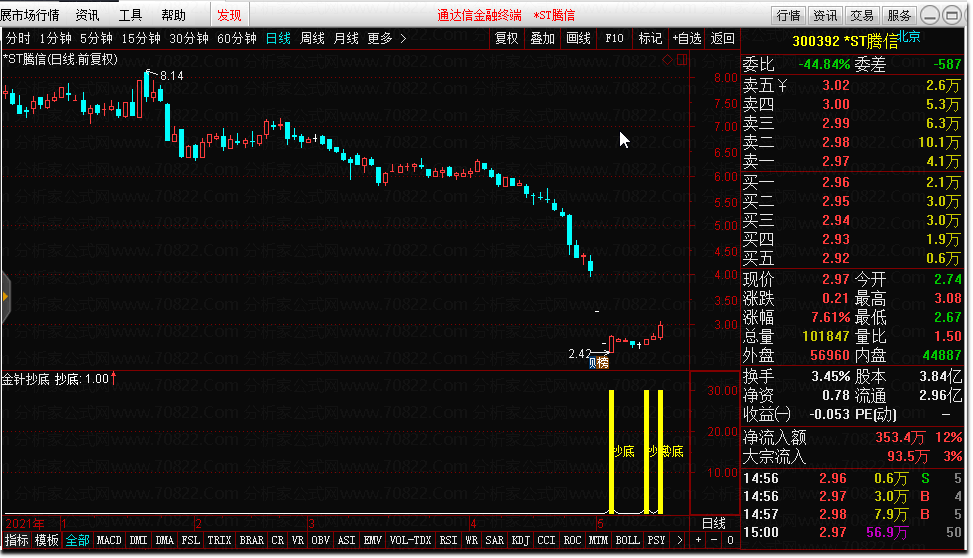Select the 60分钟 period
973x558 pixels.
(236, 38)
